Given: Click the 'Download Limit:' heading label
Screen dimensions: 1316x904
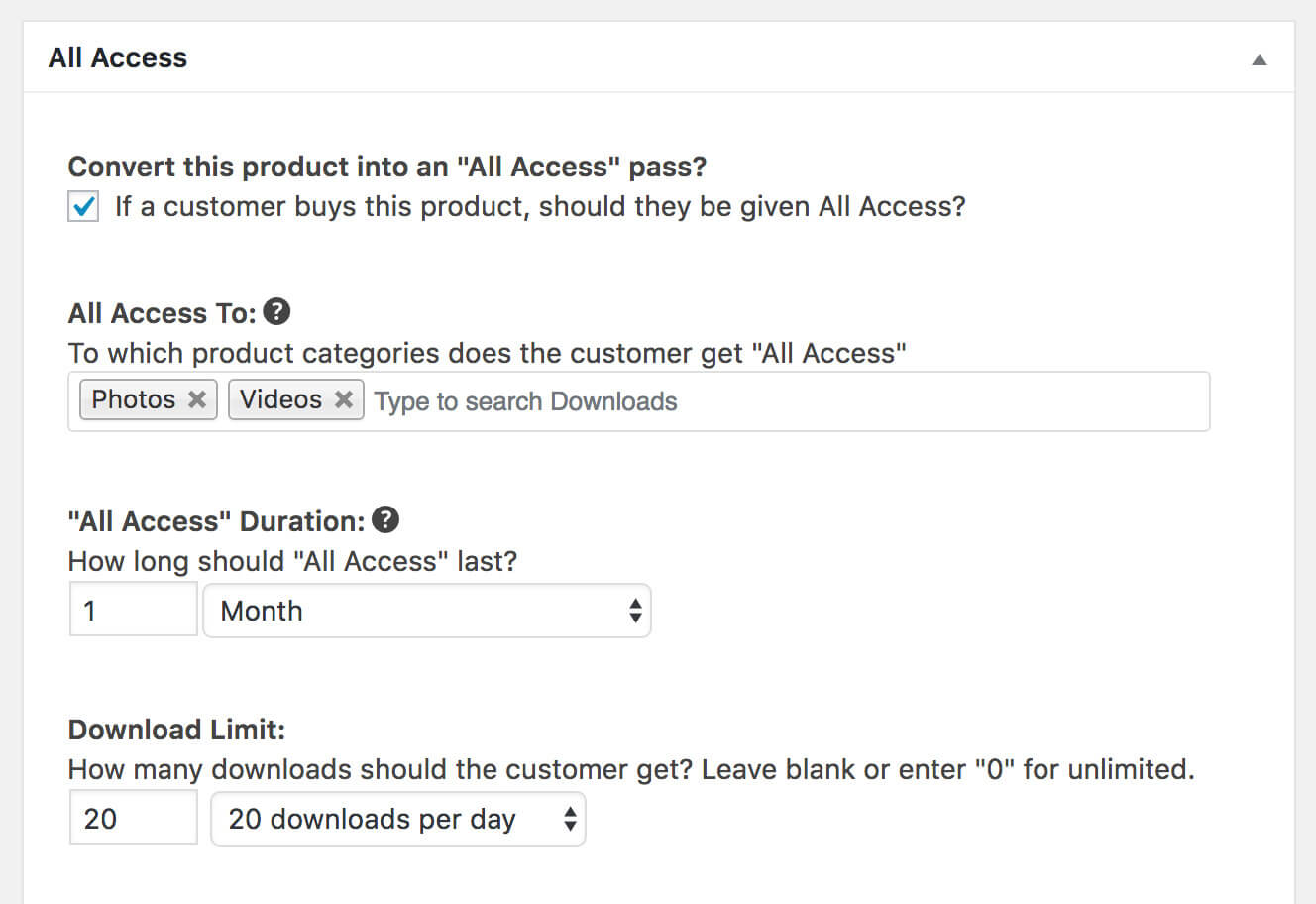Looking at the screenshot, I should pos(176,730).
